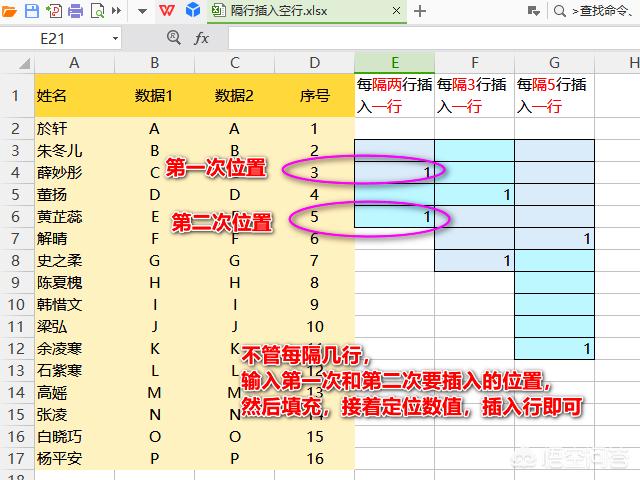
Task: Select the name cell 高嫣
Action: 74,393
